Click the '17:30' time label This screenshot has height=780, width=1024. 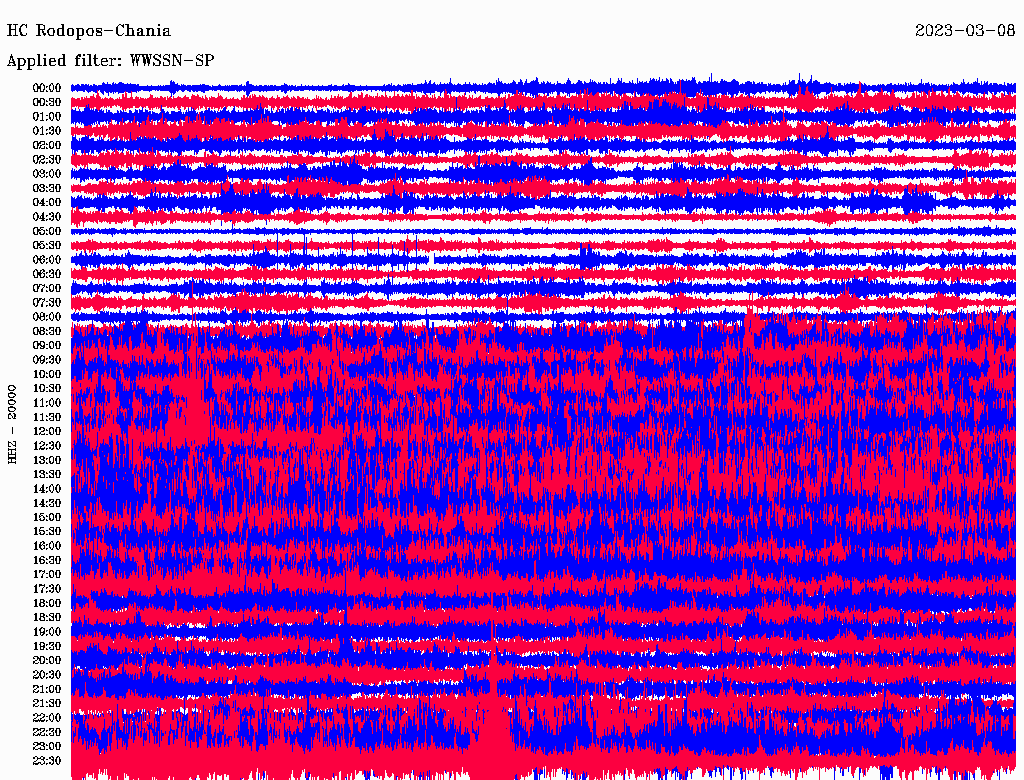click(x=47, y=589)
